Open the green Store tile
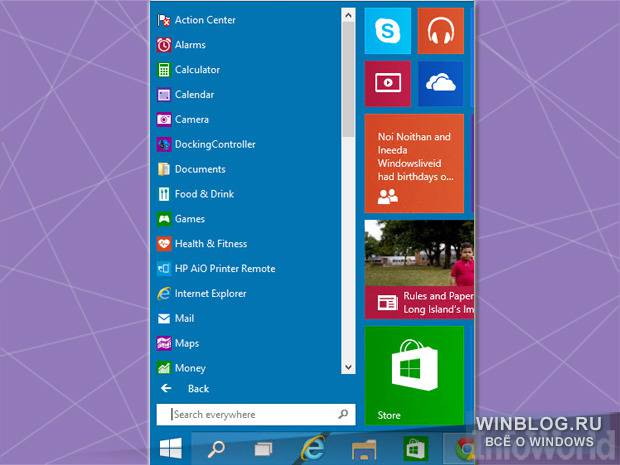The width and height of the screenshot is (620, 465). click(x=414, y=376)
